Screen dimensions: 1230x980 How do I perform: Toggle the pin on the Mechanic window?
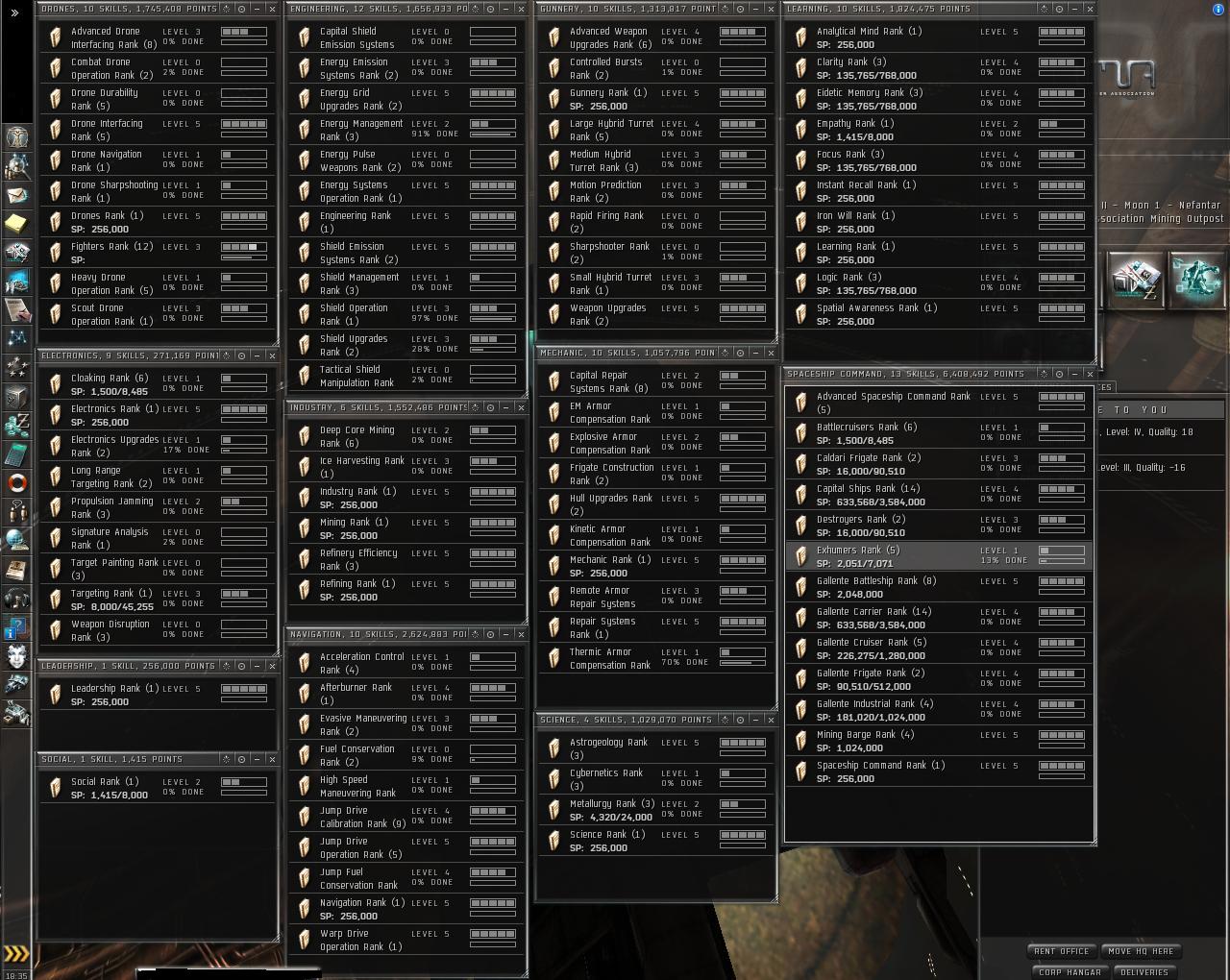coord(740,353)
